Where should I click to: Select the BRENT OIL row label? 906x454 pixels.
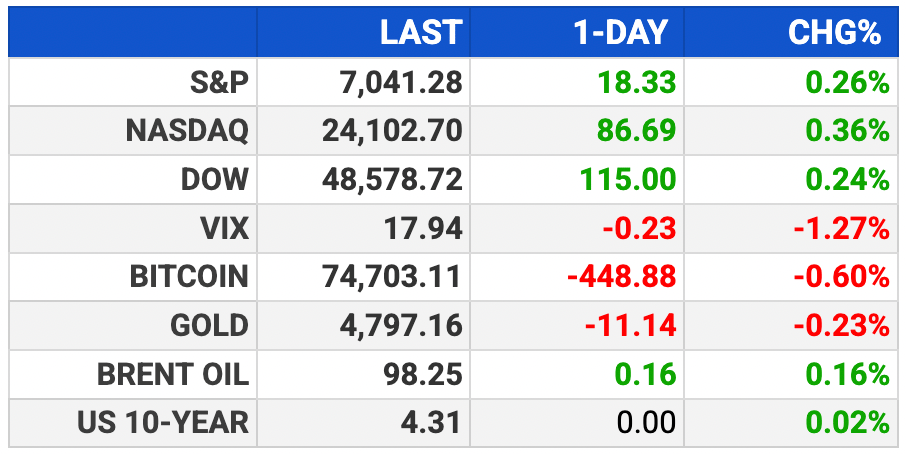click(173, 375)
